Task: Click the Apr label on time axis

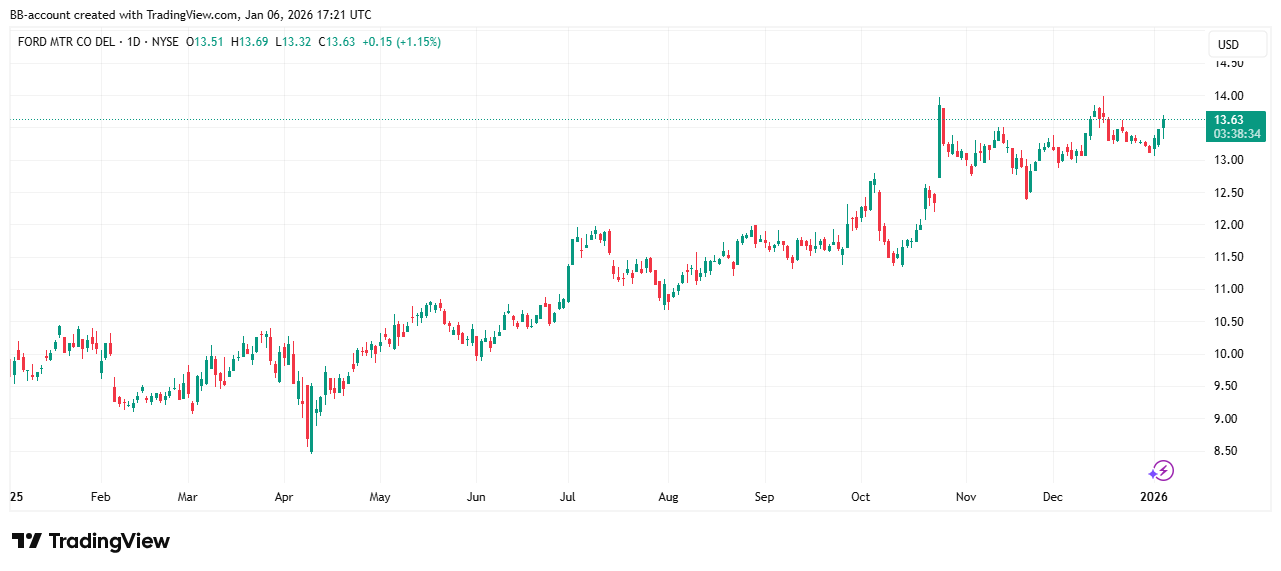Action: pyautogui.click(x=283, y=496)
